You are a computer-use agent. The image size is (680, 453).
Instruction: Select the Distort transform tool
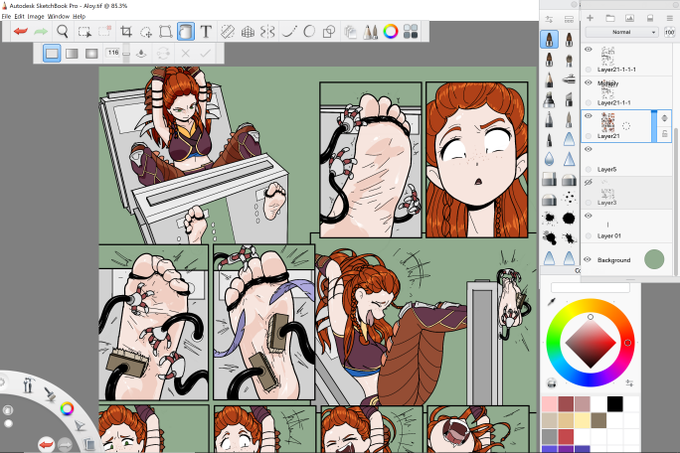pyautogui.click(x=165, y=32)
